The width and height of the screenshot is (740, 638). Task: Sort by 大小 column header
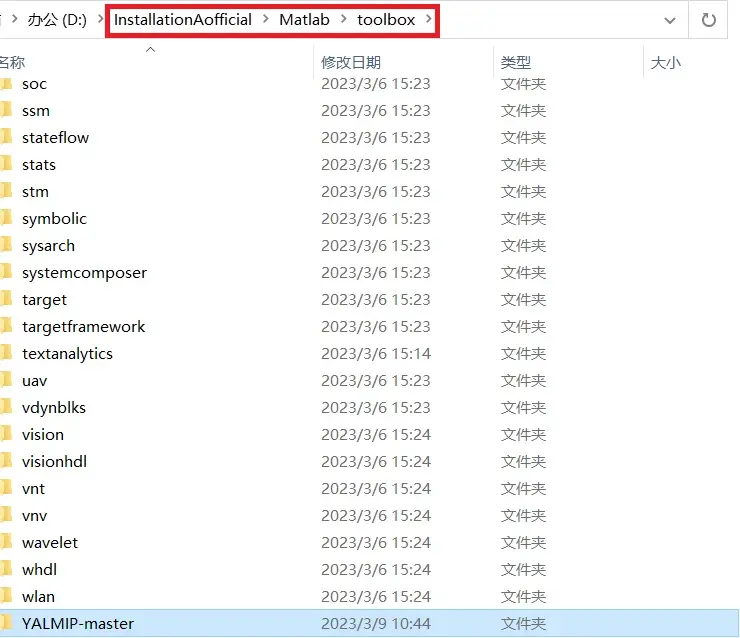click(x=665, y=62)
